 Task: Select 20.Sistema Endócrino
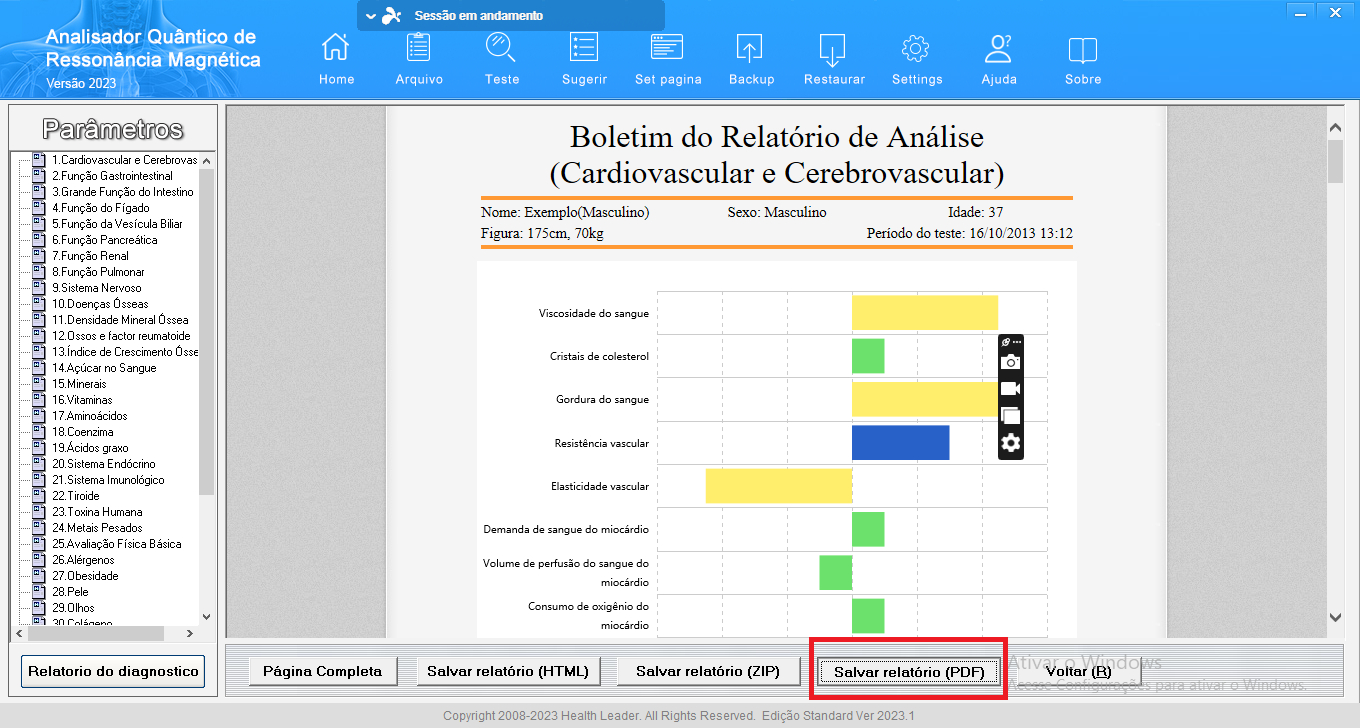point(104,464)
